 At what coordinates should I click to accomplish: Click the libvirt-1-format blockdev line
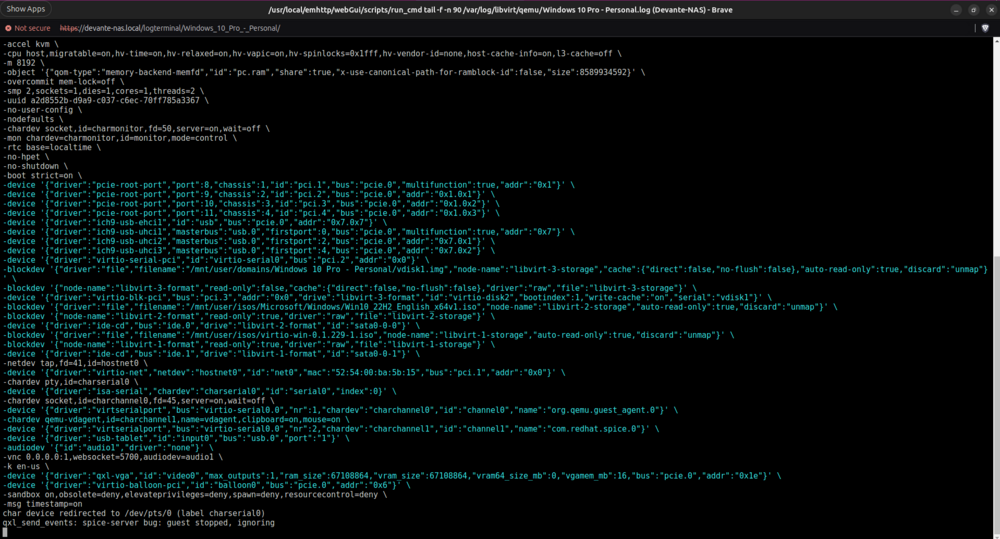[249, 344]
